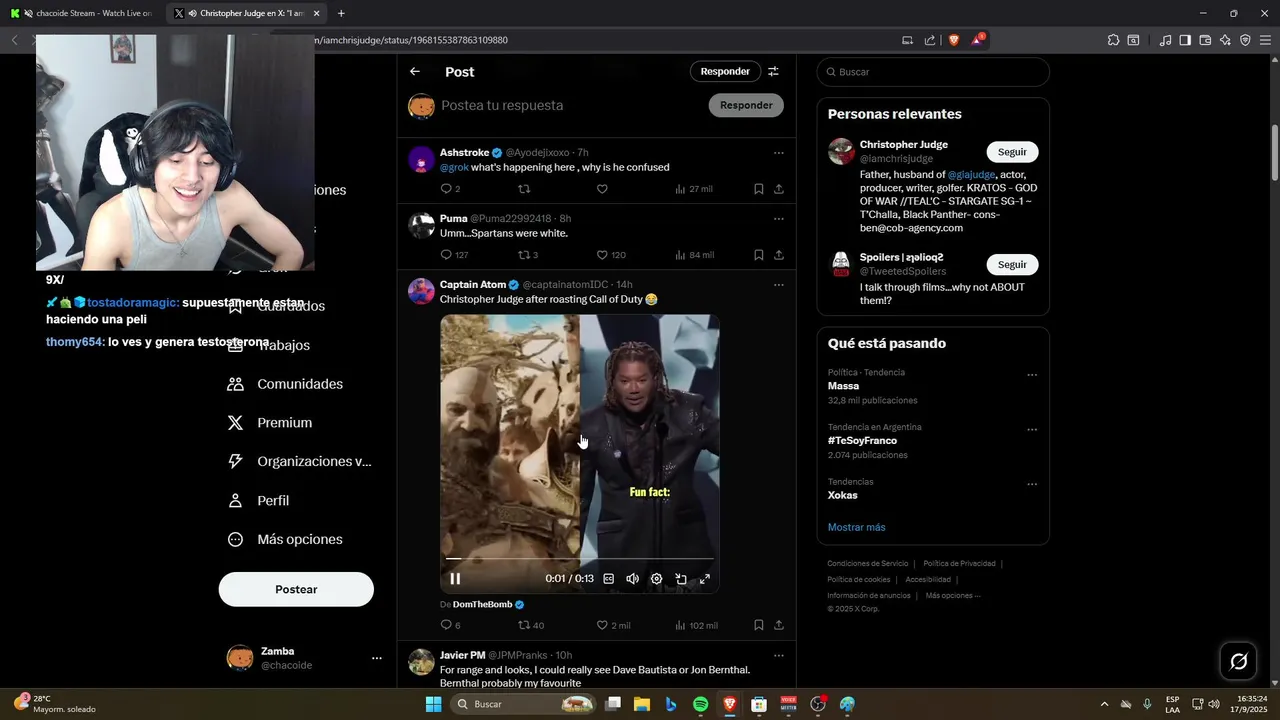The height and width of the screenshot is (720, 1280).
Task: Open more options on Ashstroke's reply
Action: (779, 153)
